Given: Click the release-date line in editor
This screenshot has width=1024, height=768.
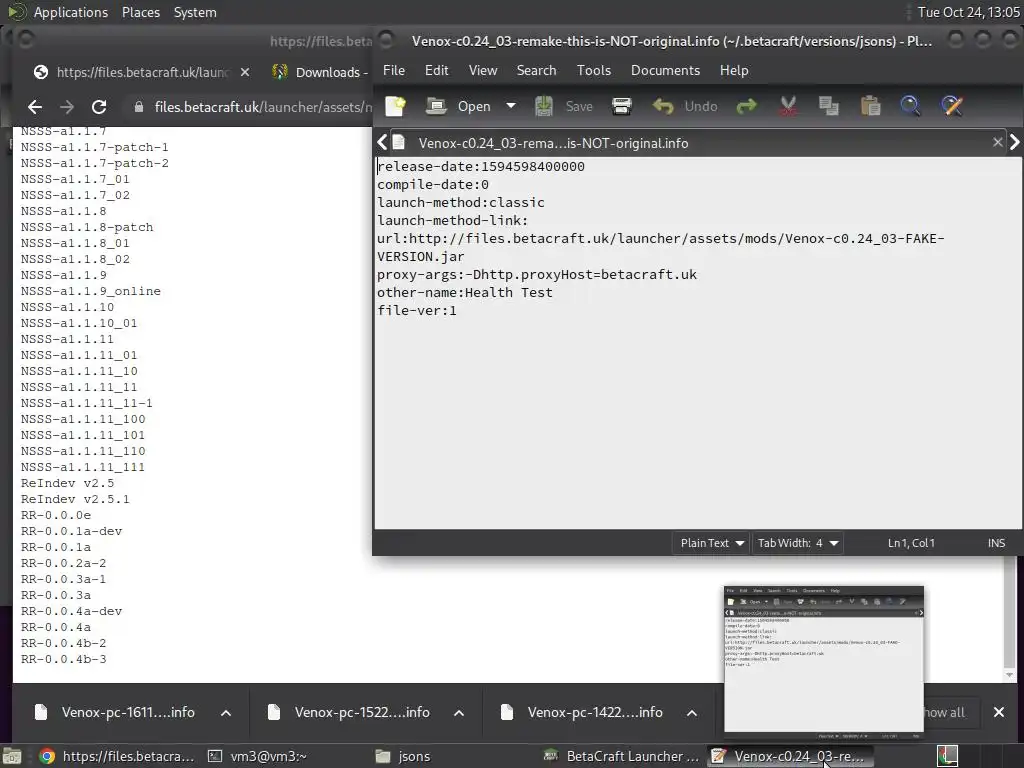Looking at the screenshot, I should 481,167.
